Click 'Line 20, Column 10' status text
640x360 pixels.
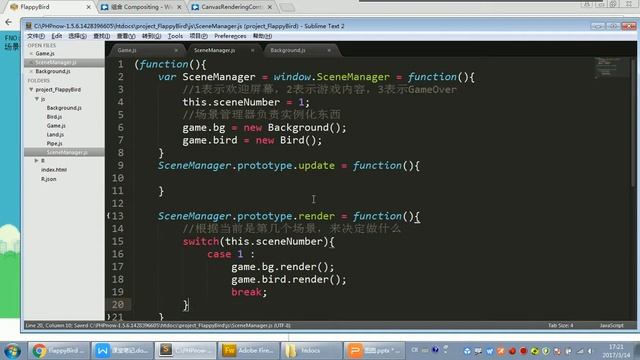(x=48, y=326)
